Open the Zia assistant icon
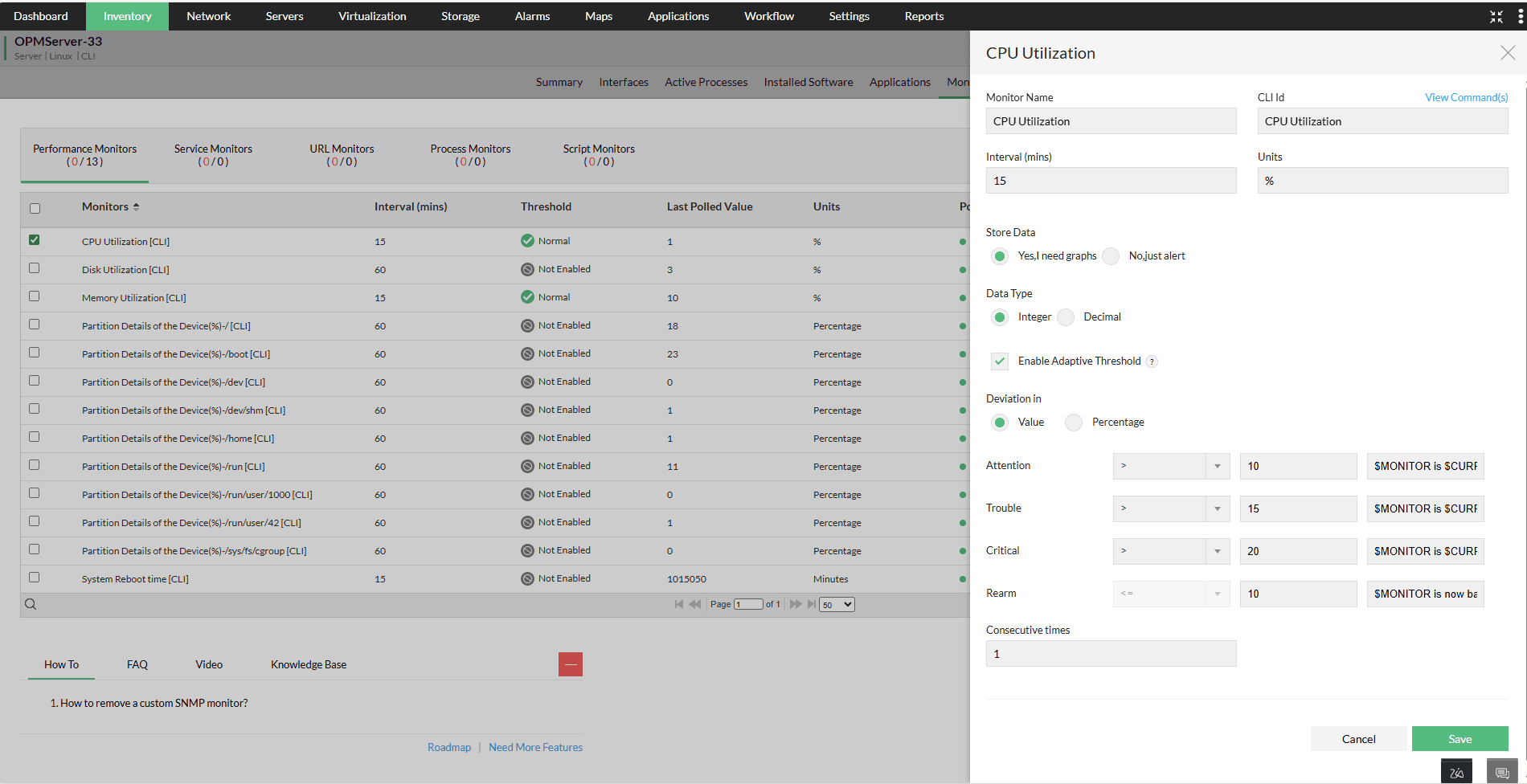 [x=1456, y=770]
